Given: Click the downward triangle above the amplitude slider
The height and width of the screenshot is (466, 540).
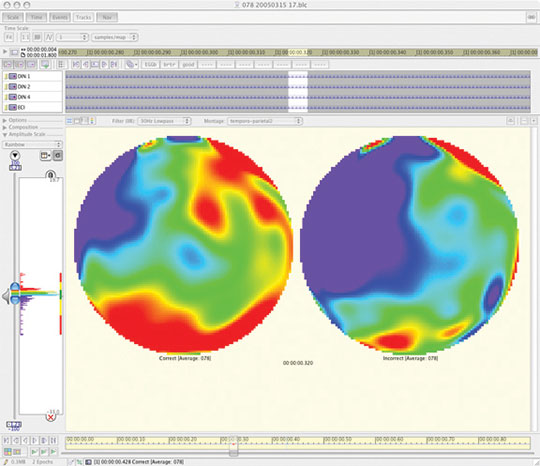Looking at the screenshot, I should point(15,155).
